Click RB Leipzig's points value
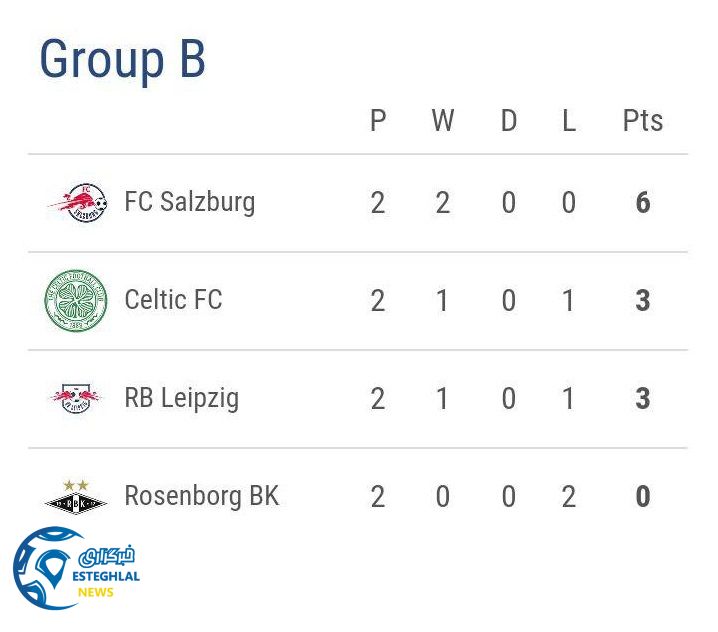 (x=643, y=399)
